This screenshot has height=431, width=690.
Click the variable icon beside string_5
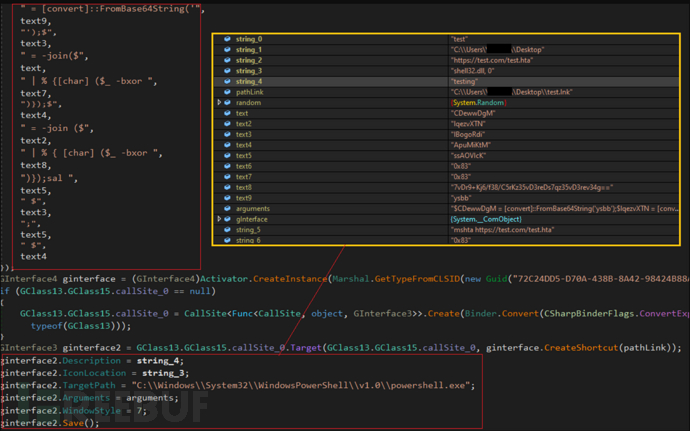tap(227, 229)
